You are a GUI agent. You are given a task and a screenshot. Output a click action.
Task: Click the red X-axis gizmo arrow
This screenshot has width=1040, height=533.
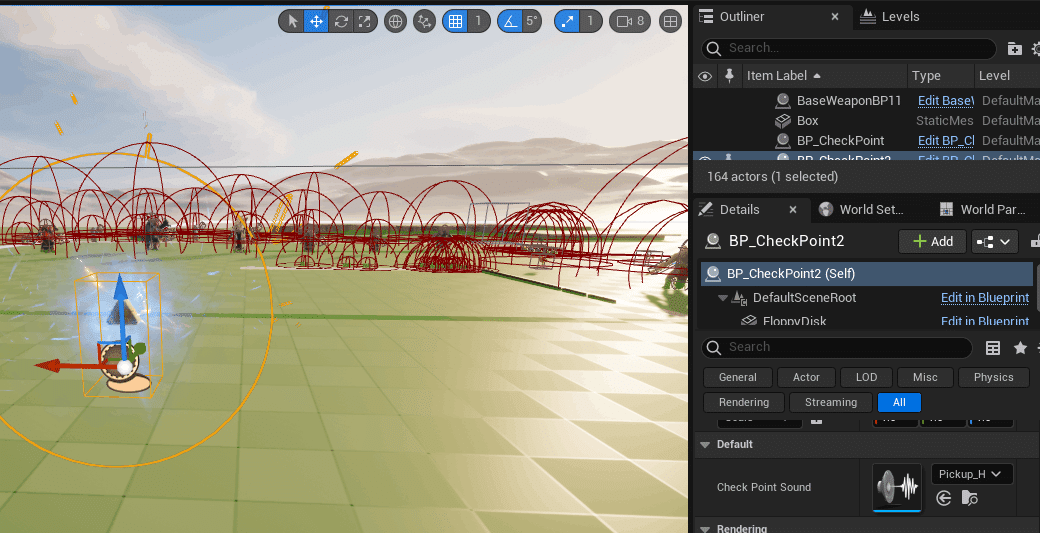pyautogui.click(x=49, y=366)
